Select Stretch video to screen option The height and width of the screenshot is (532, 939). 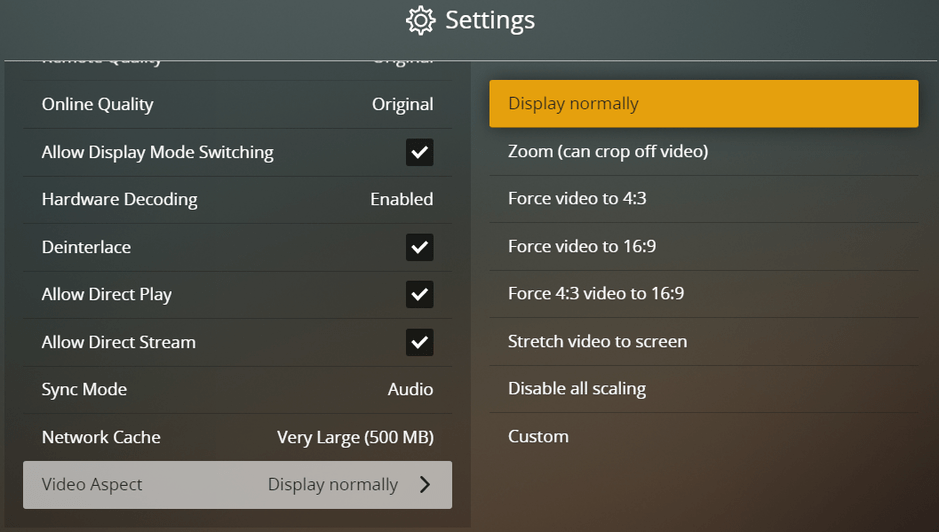tap(597, 341)
